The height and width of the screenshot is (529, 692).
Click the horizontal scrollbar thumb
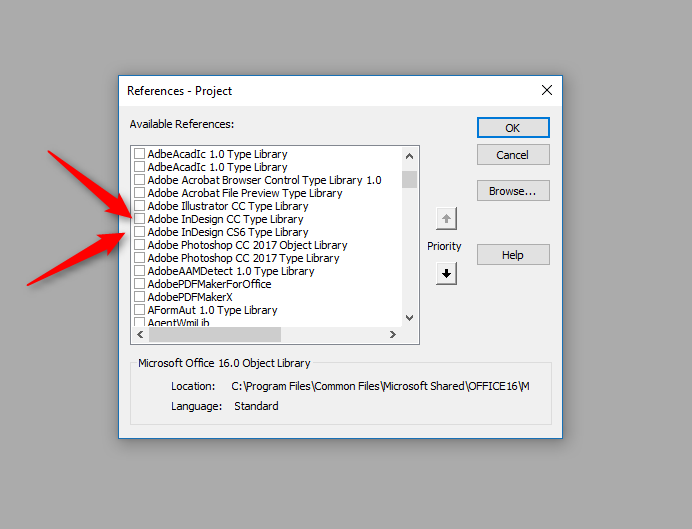tap(215, 334)
